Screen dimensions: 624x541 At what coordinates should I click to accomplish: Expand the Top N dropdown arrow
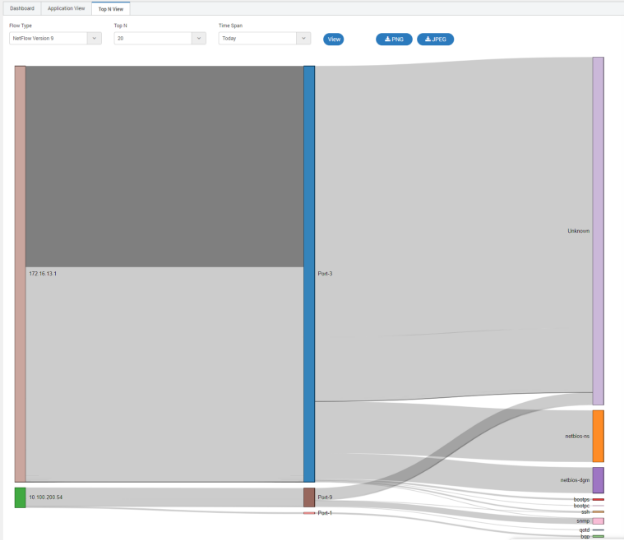pos(199,38)
